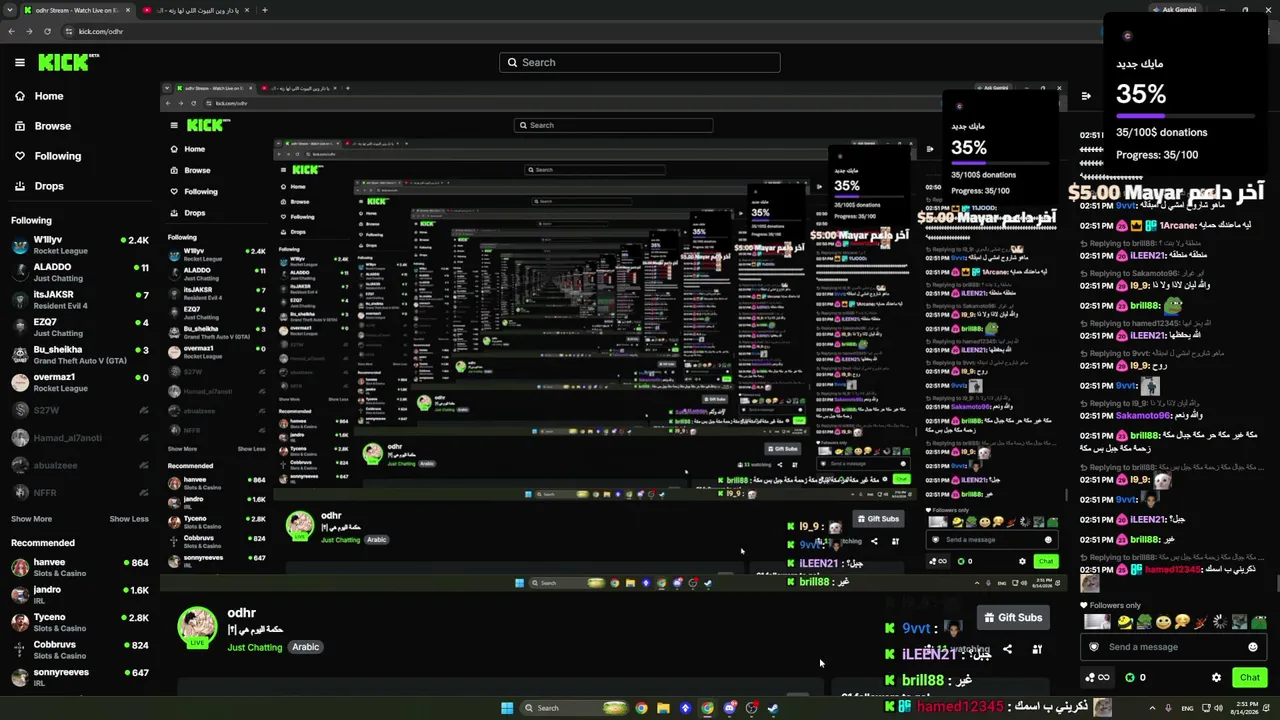This screenshot has height=720, width=1280.
Task: Open the largest Just Chatting category link under odhr
Action: pyautogui.click(x=255, y=647)
